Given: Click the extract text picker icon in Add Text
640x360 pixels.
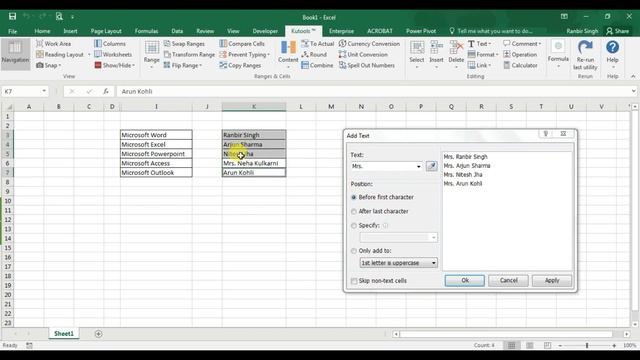Looking at the screenshot, I should (431, 166).
